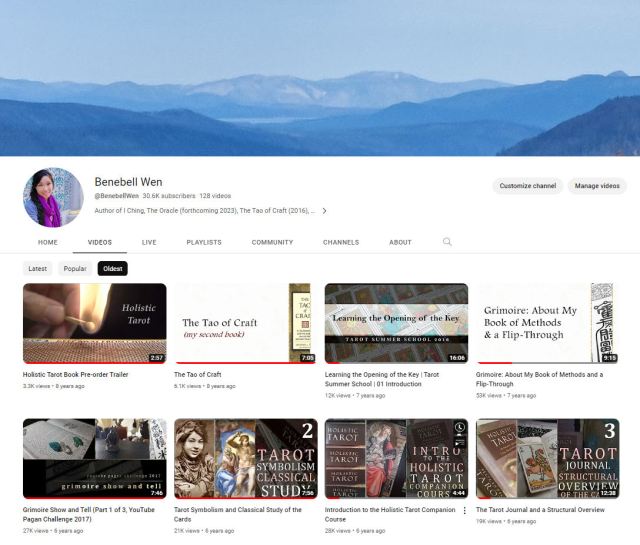Click the Customize channel button
Screen dimensions: 640x545
pos(528,186)
